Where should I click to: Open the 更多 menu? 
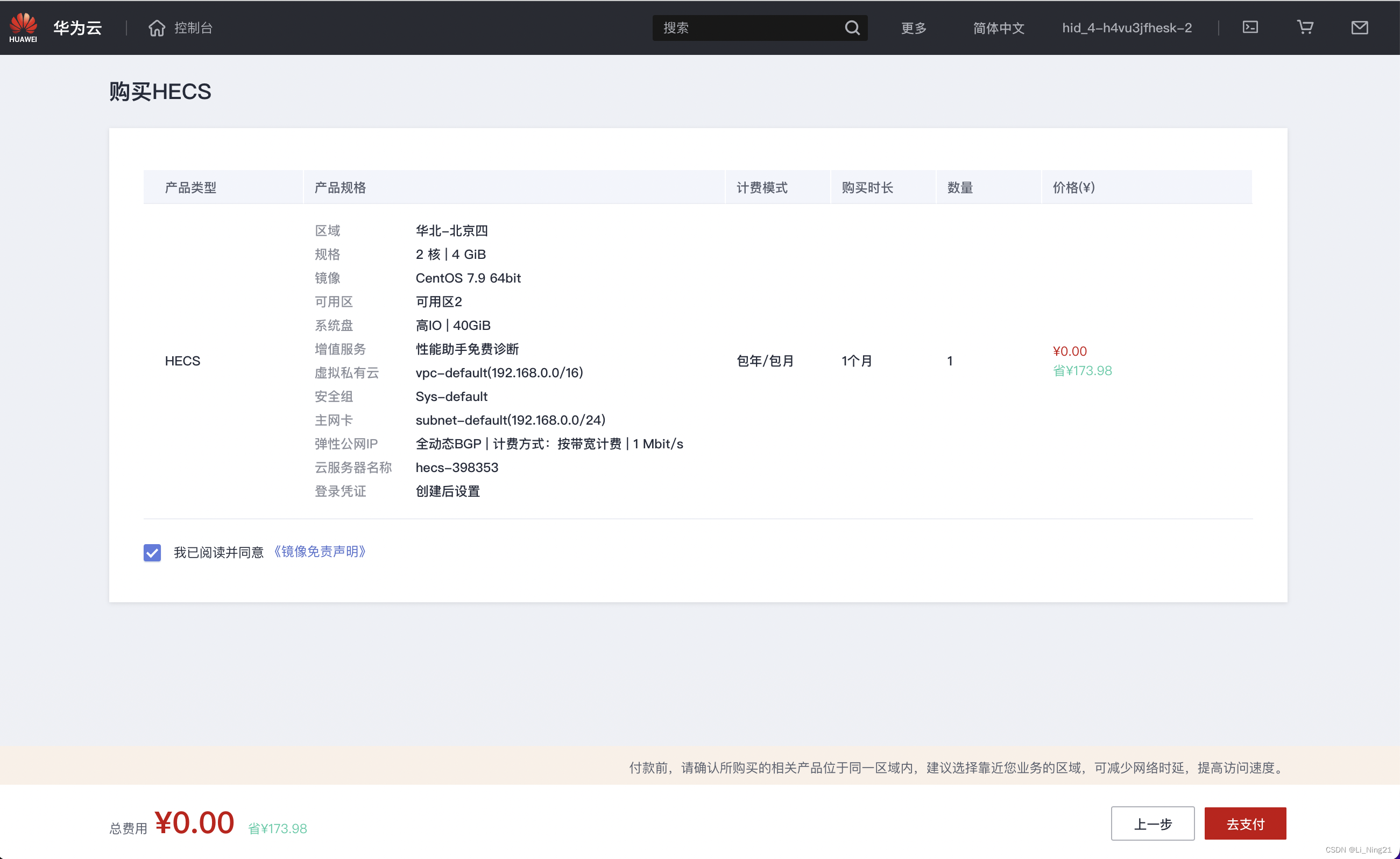(913, 28)
